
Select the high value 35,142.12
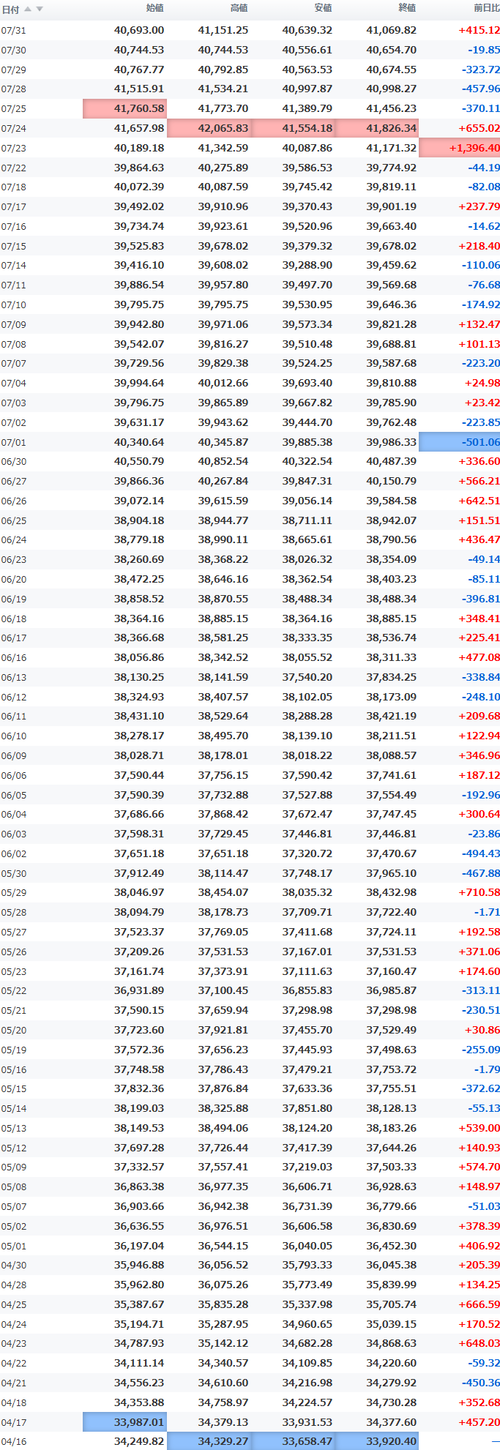point(223,1343)
